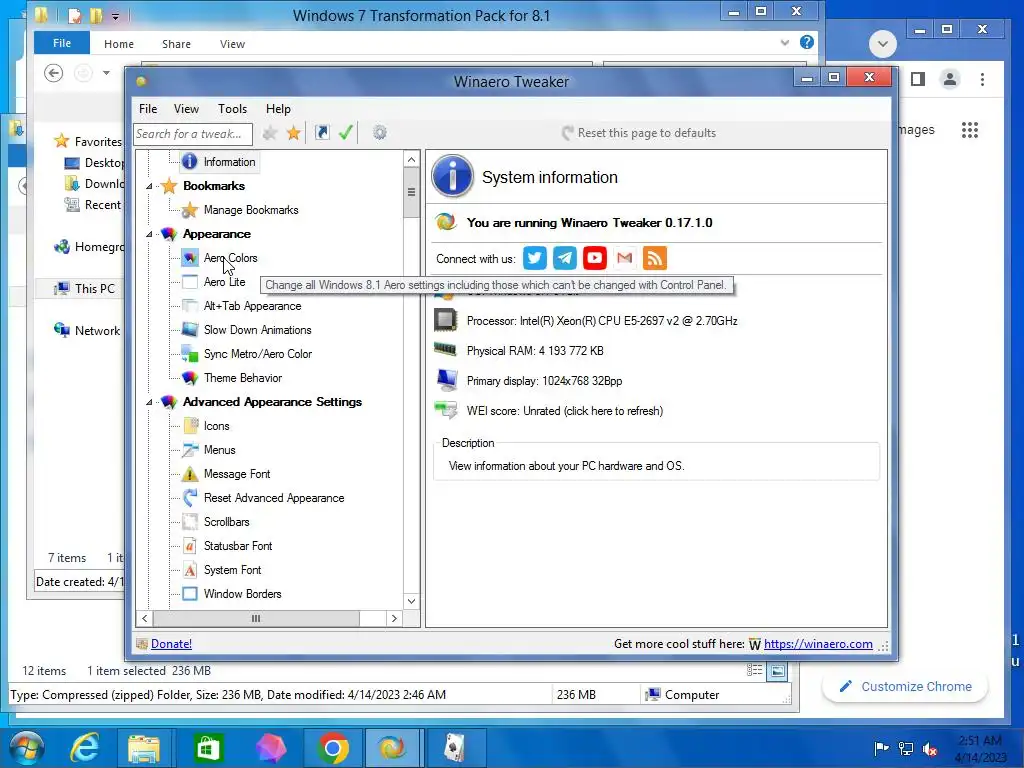Click Reset this page to defaults

[x=639, y=133]
